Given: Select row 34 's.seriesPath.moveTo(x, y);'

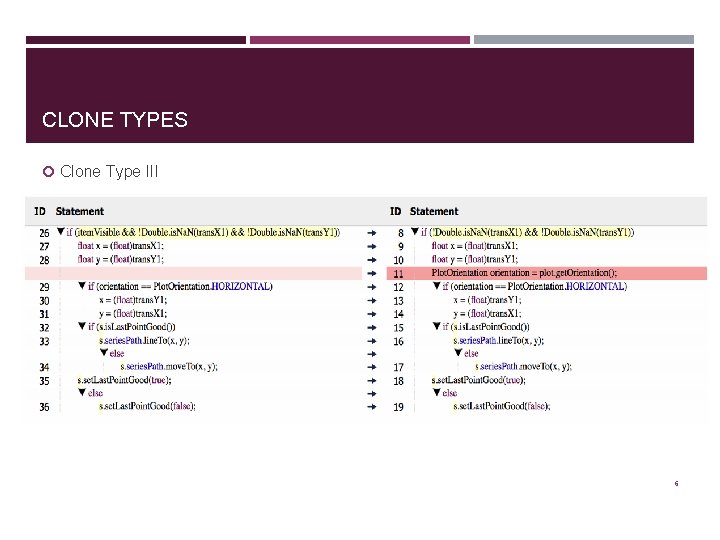Looking at the screenshot, I should coord(169,366).
